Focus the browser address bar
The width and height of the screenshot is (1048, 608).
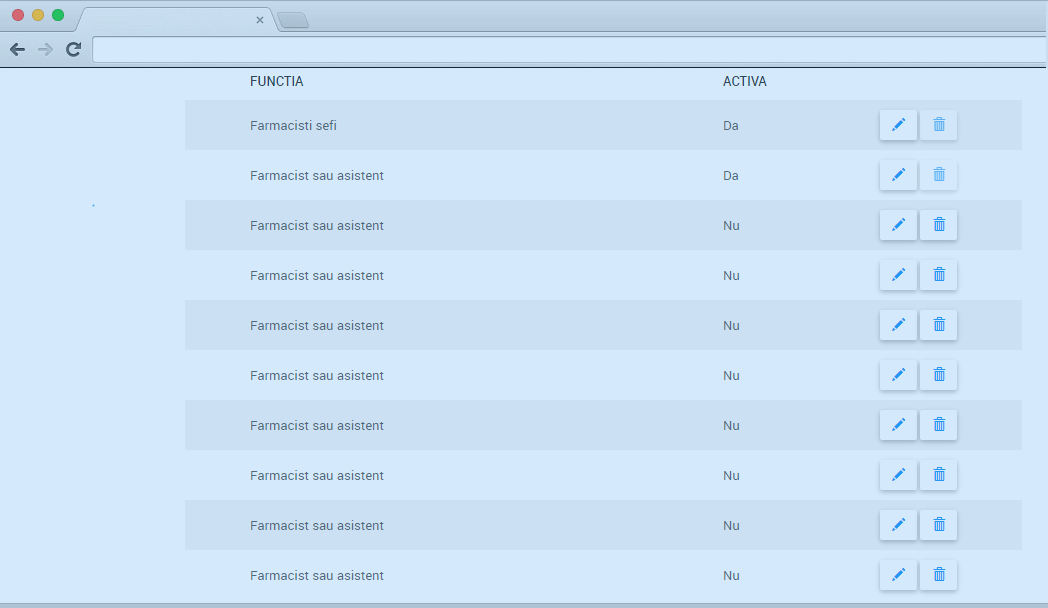(569, 49)
